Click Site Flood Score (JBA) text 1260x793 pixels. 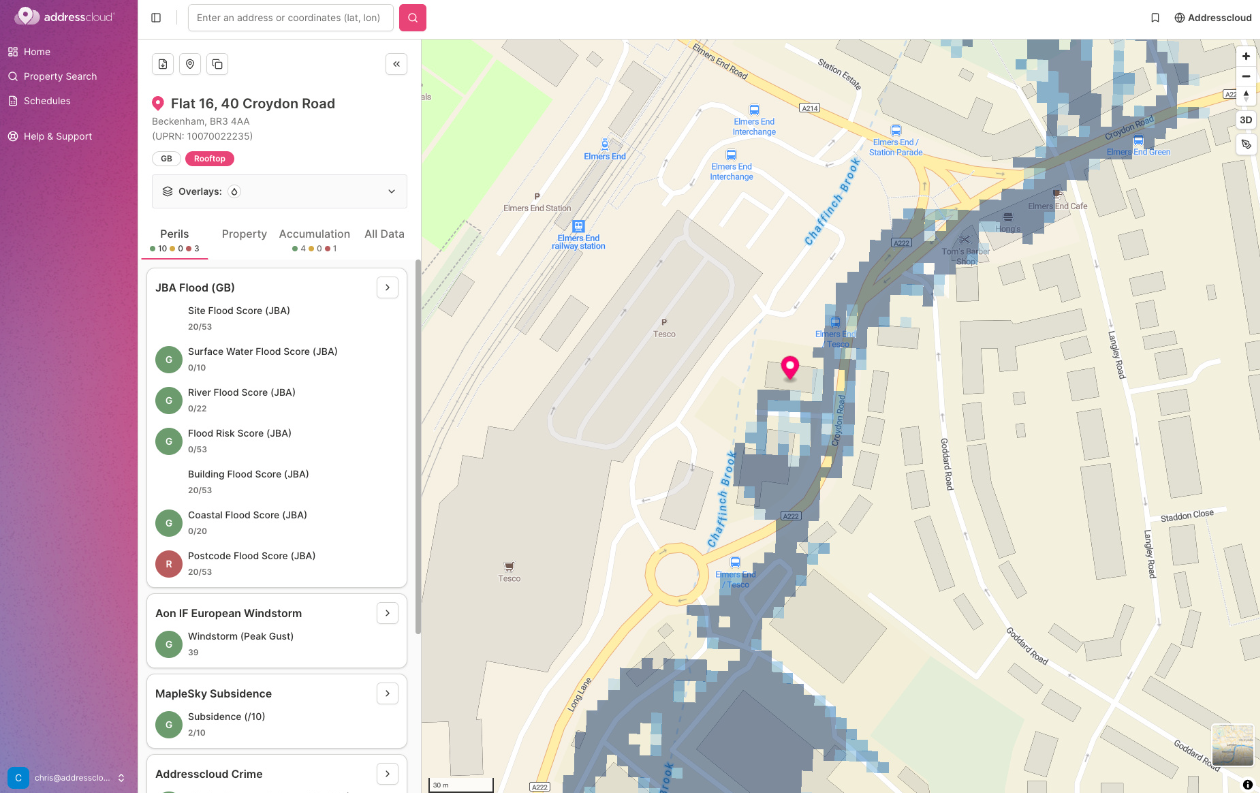coord(239,311)
